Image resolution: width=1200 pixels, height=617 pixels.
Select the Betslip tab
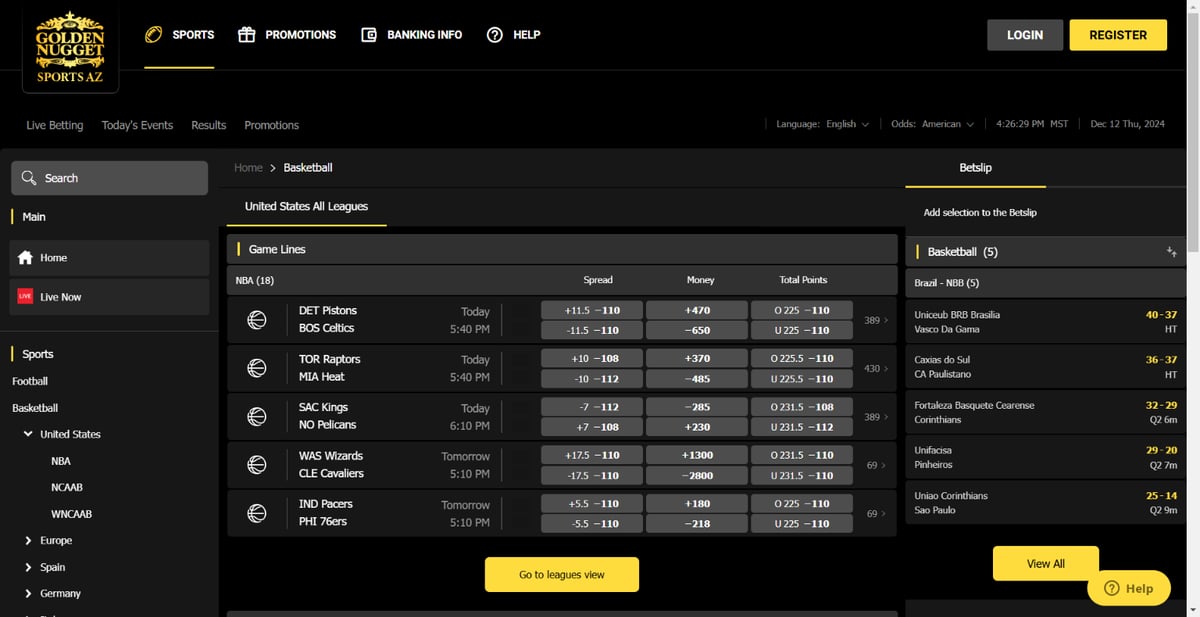(975, 168)
